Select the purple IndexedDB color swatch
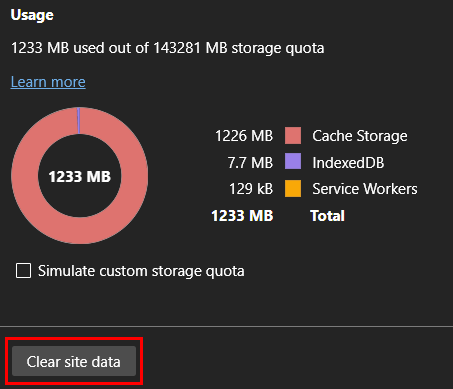Viewport: 453px width, 389px height. point(293,162)
